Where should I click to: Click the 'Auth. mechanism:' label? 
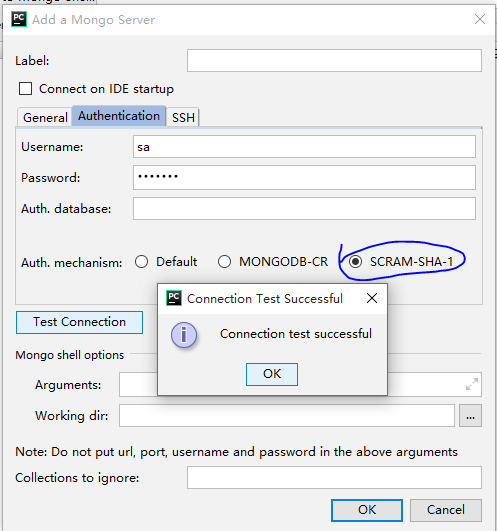coord(71,263)
